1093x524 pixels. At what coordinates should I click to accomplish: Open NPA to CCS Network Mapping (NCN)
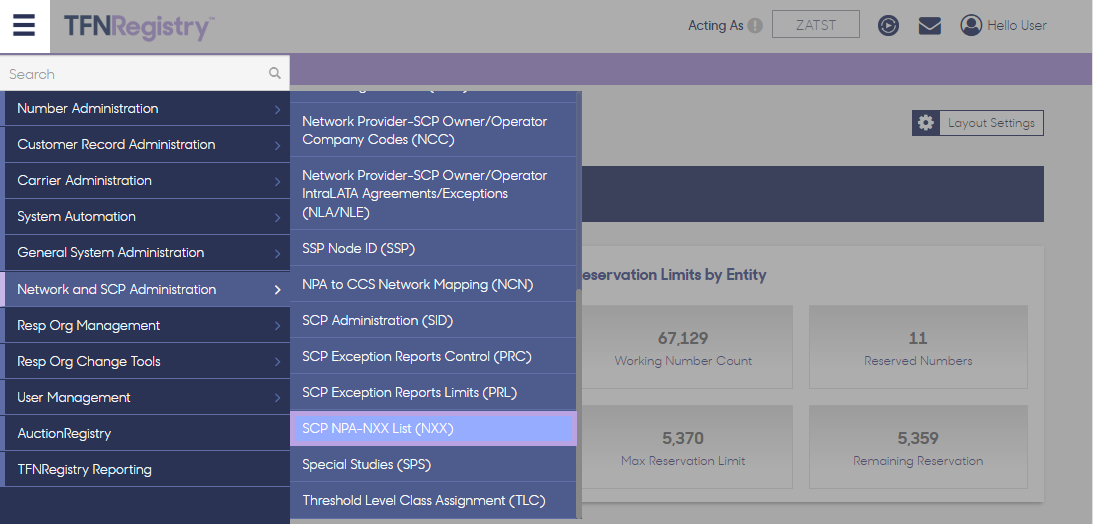(x=433, y=284)
